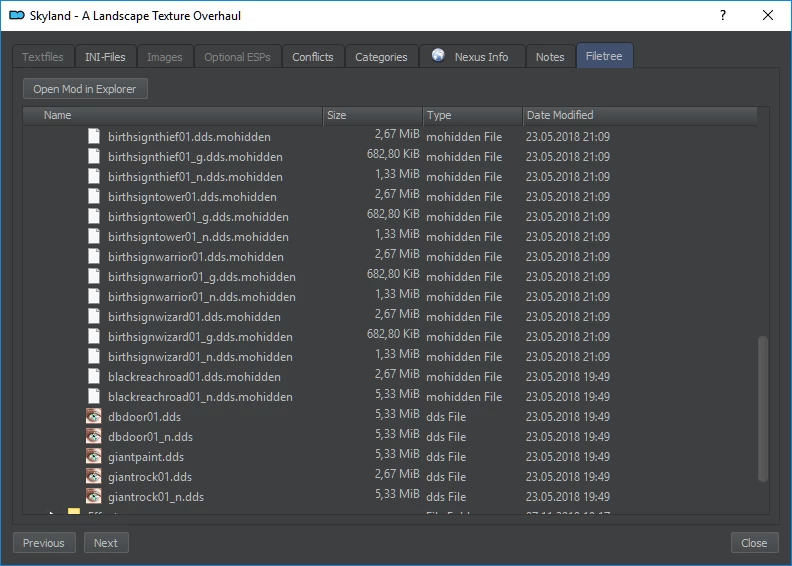This screenshot has height=566, width=792.
Task: Click the date of dbdoor01.dds row
Action: point(568,417)
